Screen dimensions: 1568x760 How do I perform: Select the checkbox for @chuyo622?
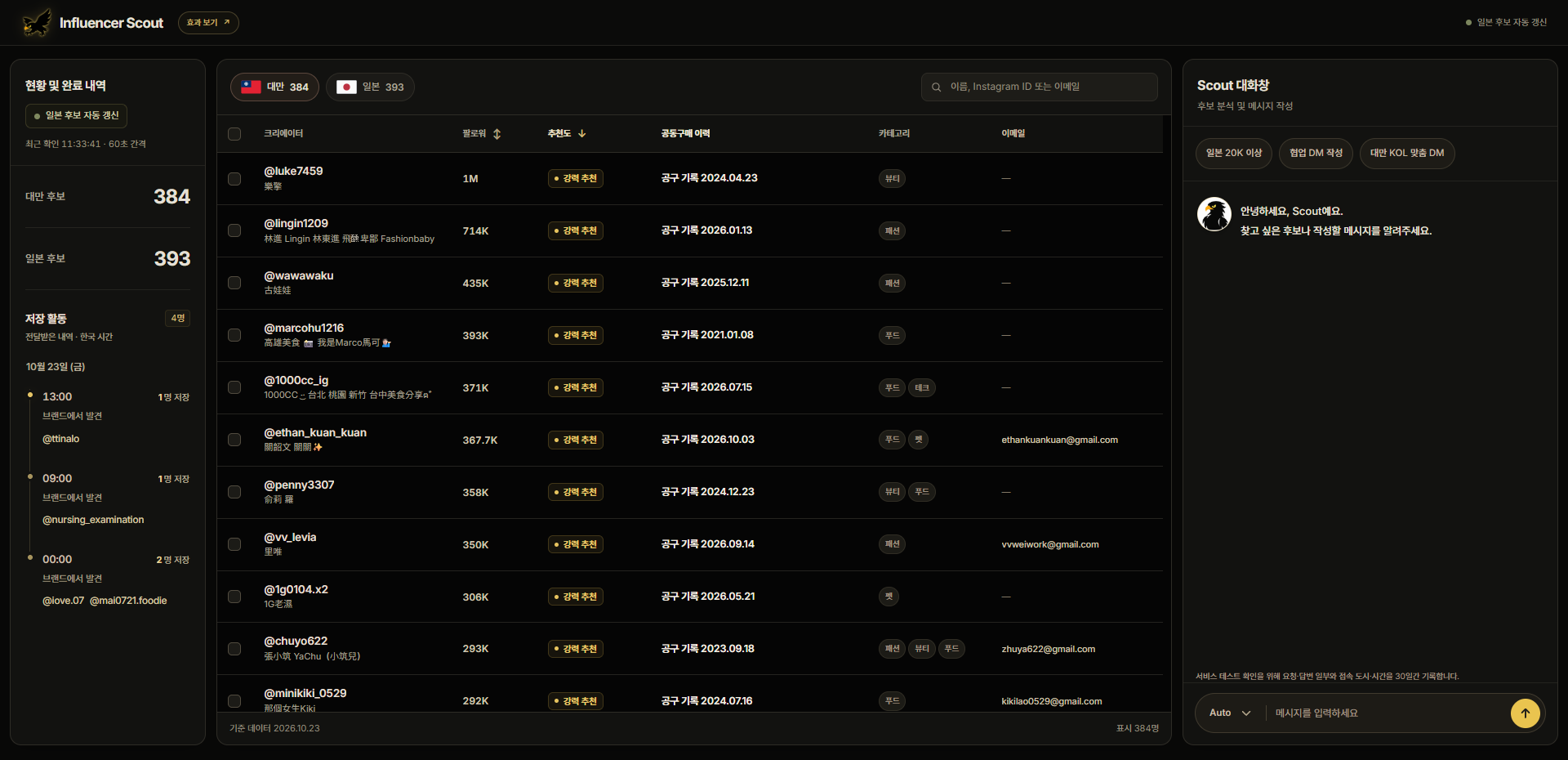point(234,649)
